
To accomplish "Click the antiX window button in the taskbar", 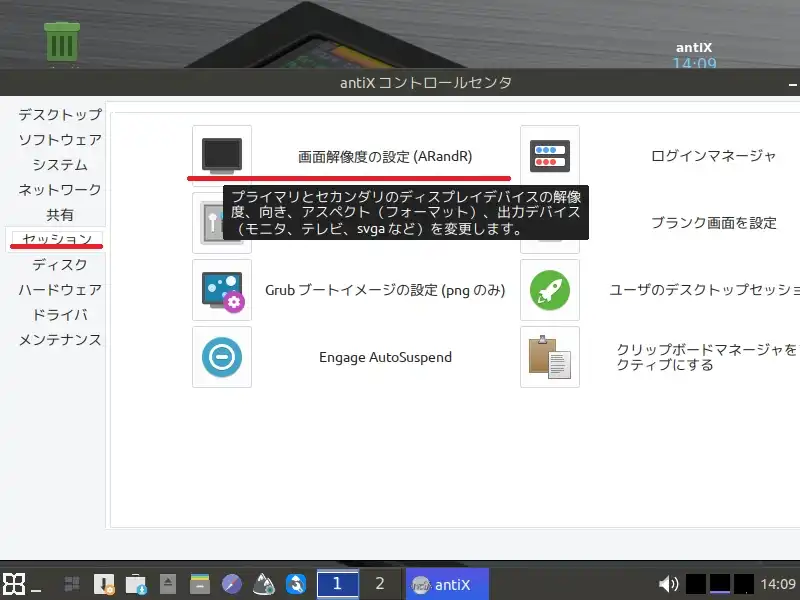I will coord(446,584).
